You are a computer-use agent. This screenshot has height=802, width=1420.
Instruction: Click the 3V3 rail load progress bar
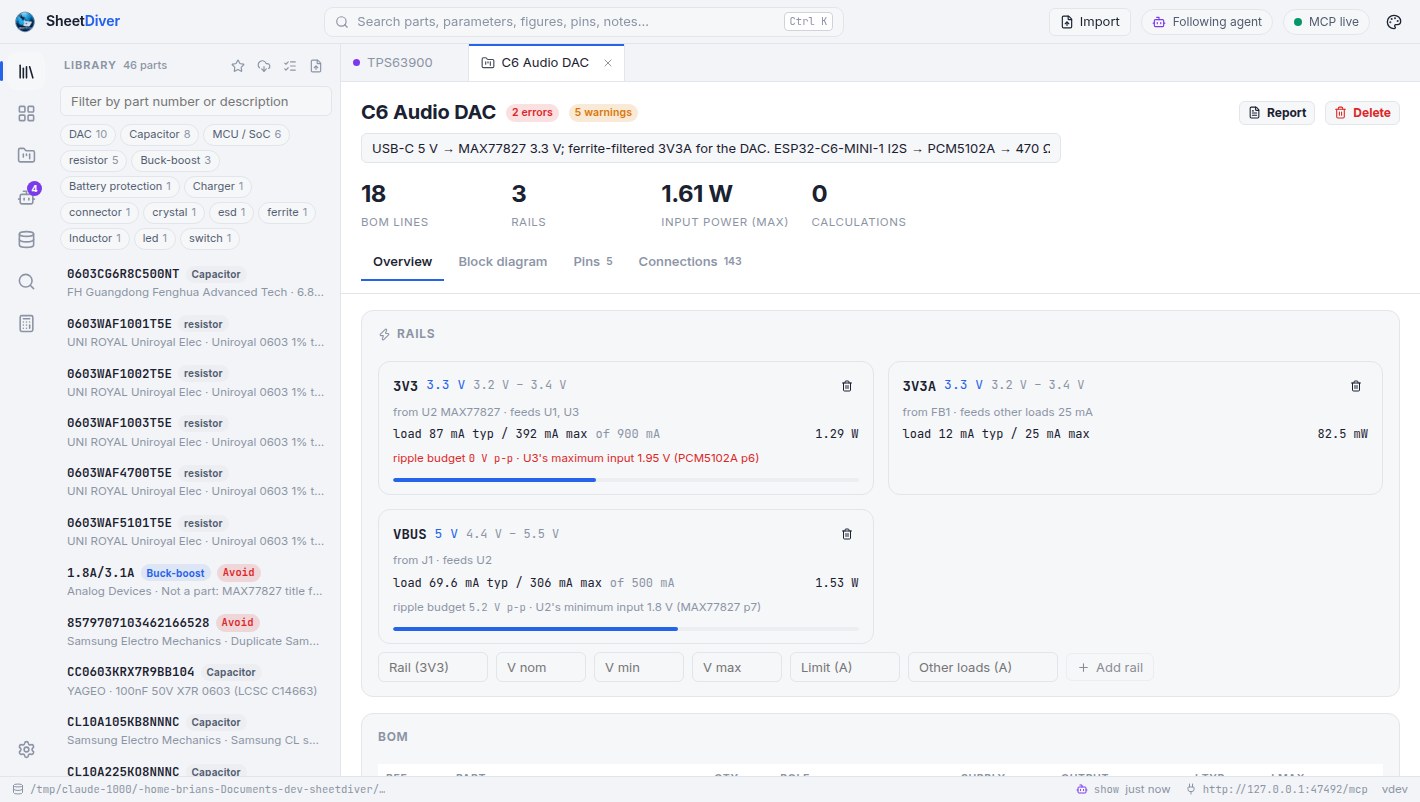click(626, 480)
